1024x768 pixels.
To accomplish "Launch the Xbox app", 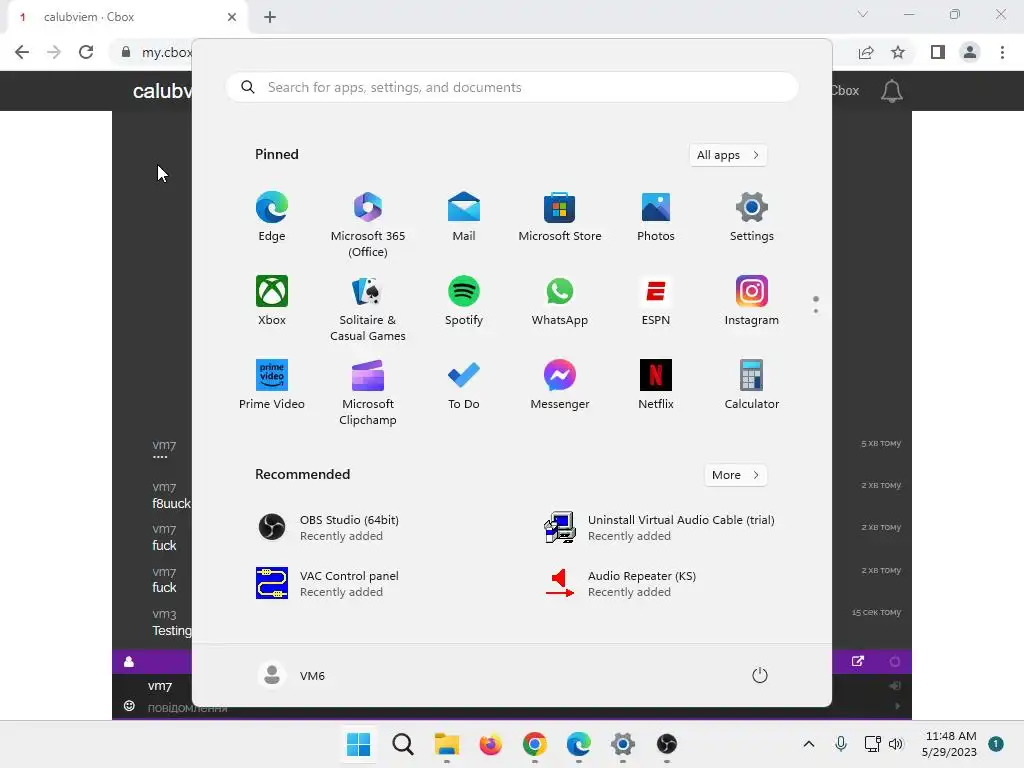I will point(272,300).
